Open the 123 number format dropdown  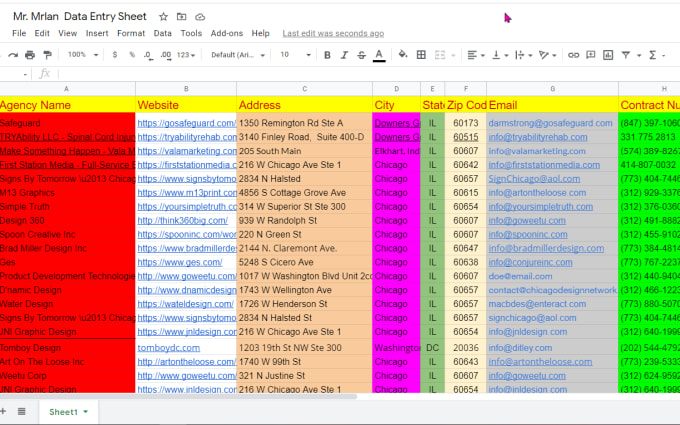pyautogui.click(x=186, y=55)
